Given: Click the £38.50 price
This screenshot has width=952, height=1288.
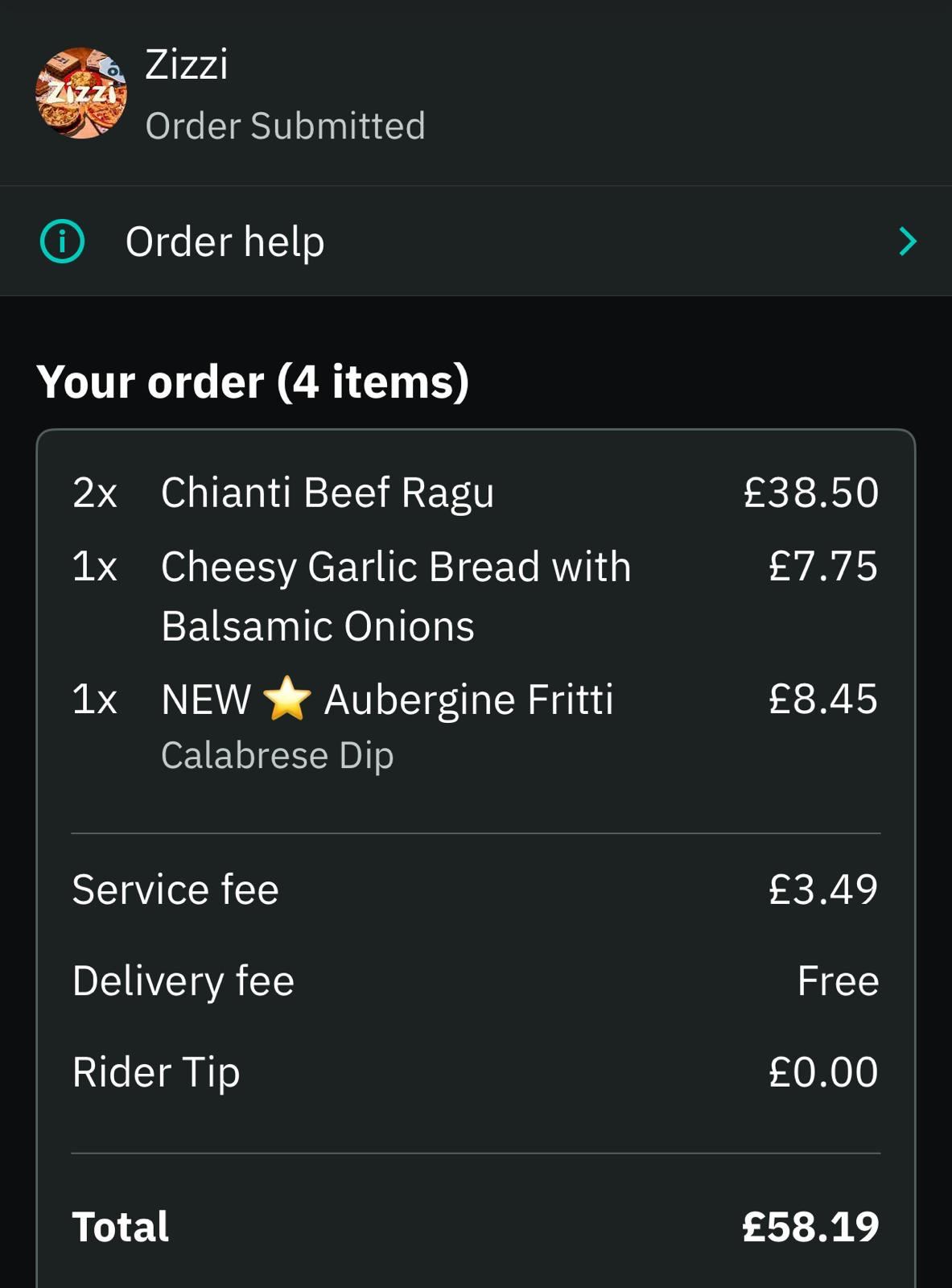Looking at the screenshot, I should (810, 493).
